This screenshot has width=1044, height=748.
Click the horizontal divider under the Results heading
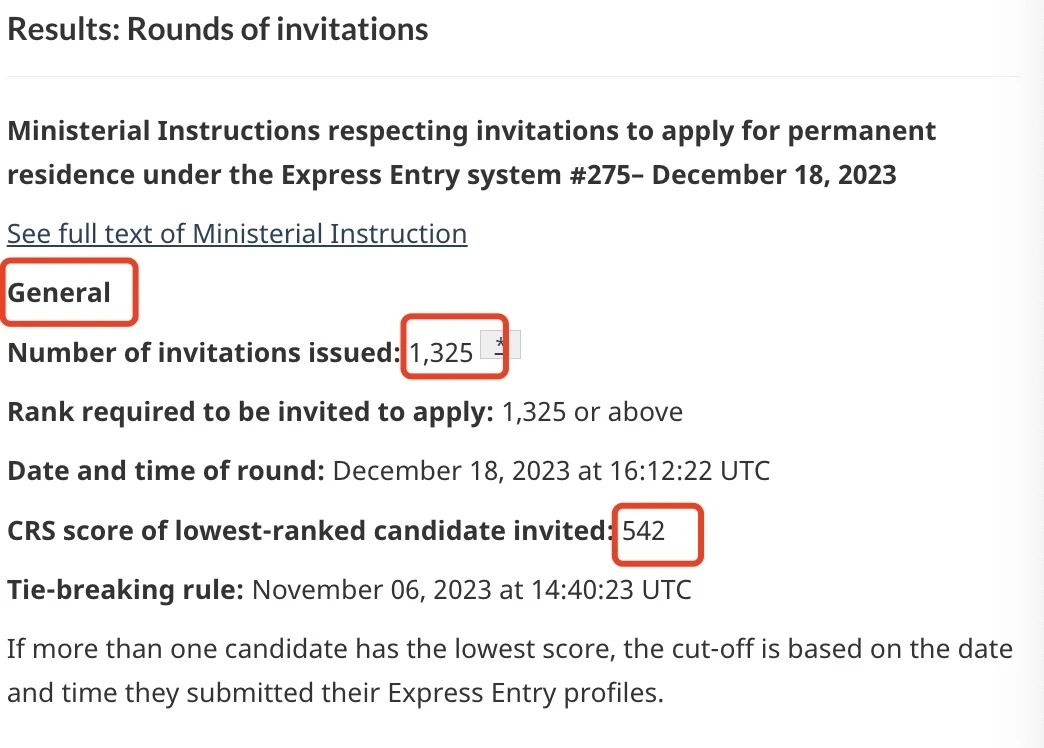[513, 77]
